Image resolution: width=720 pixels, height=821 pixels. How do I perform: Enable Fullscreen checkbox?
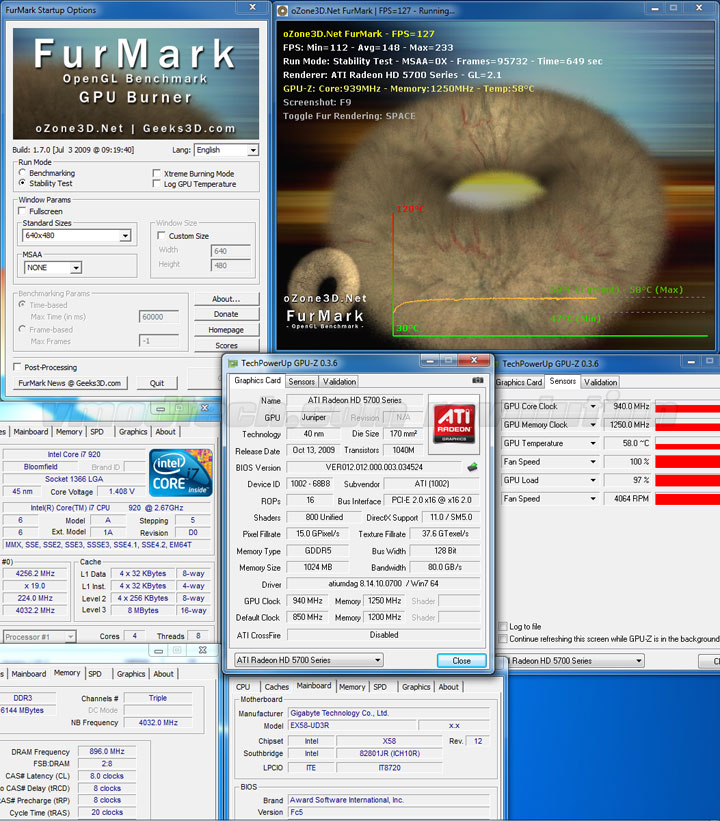coord(22,210)
